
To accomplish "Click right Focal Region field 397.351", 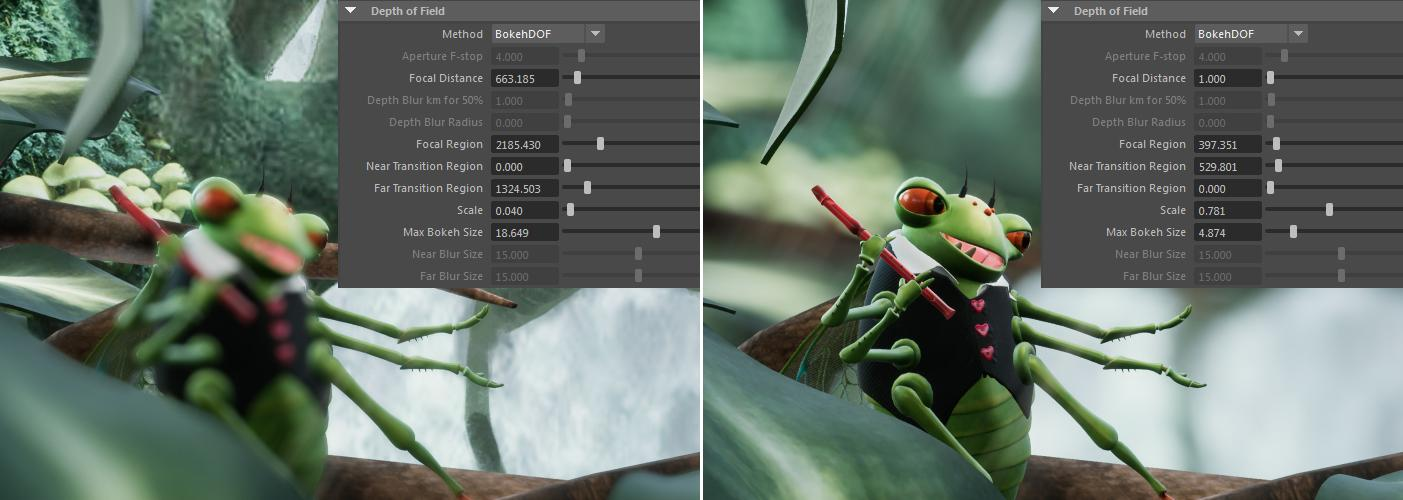I will coord(1227,144).
